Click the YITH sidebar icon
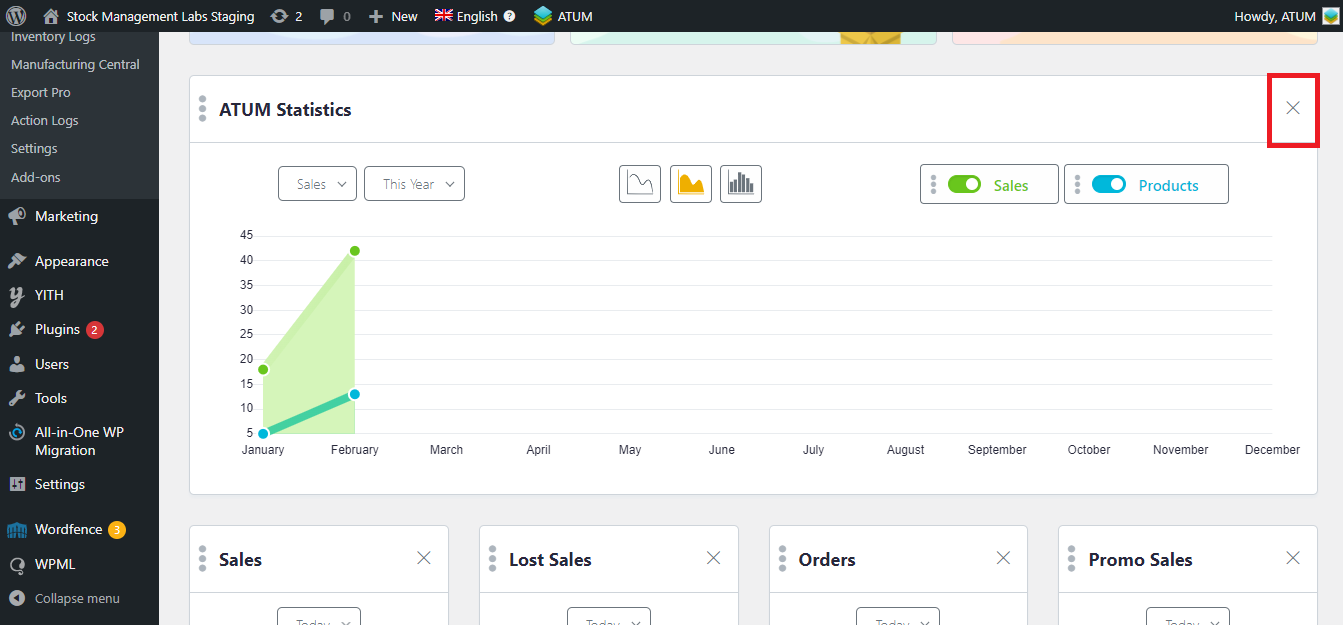1343x625 pixels. (x=17, y=295)
